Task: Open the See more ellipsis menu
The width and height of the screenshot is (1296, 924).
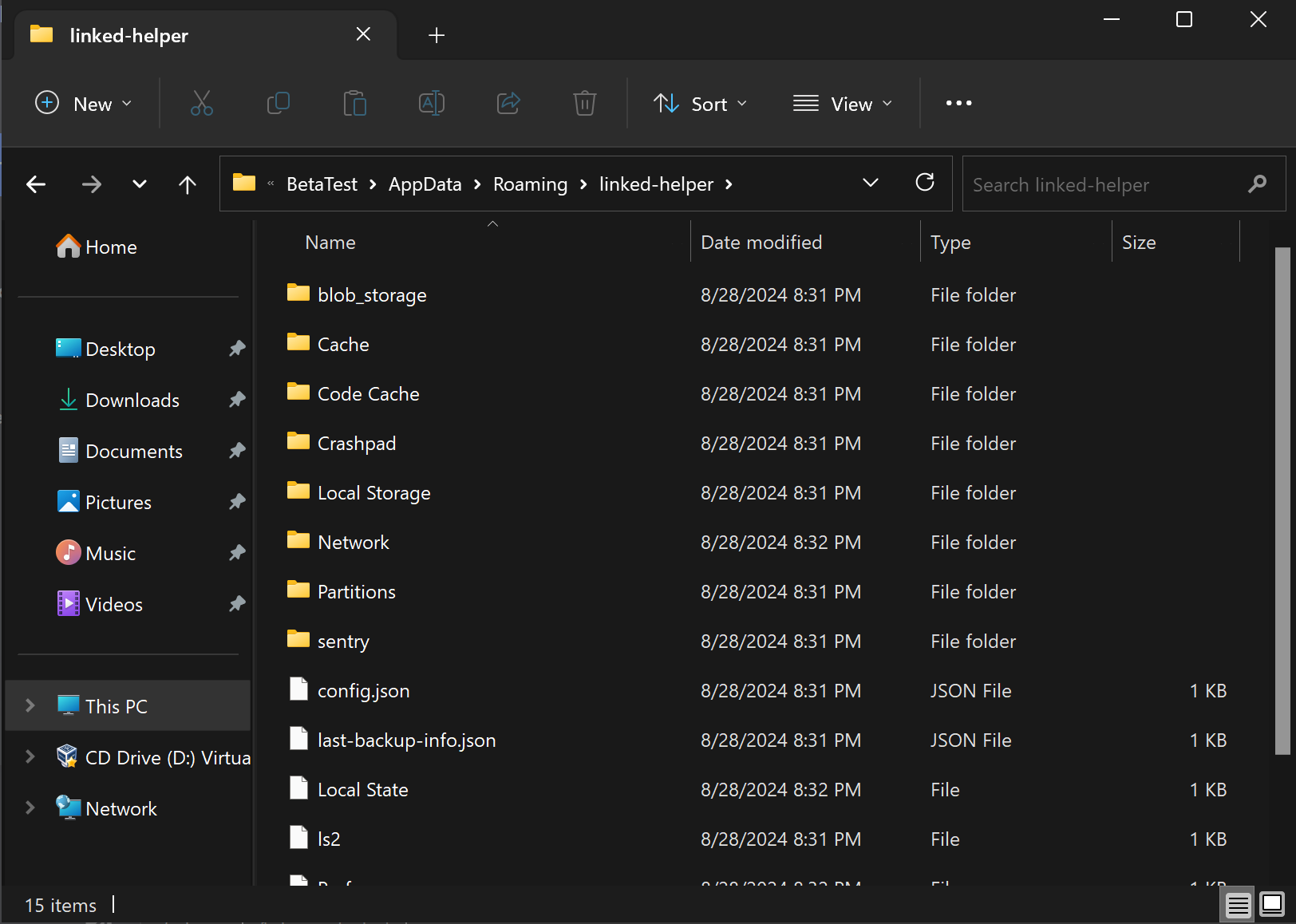Action: (x=958, y=103)
